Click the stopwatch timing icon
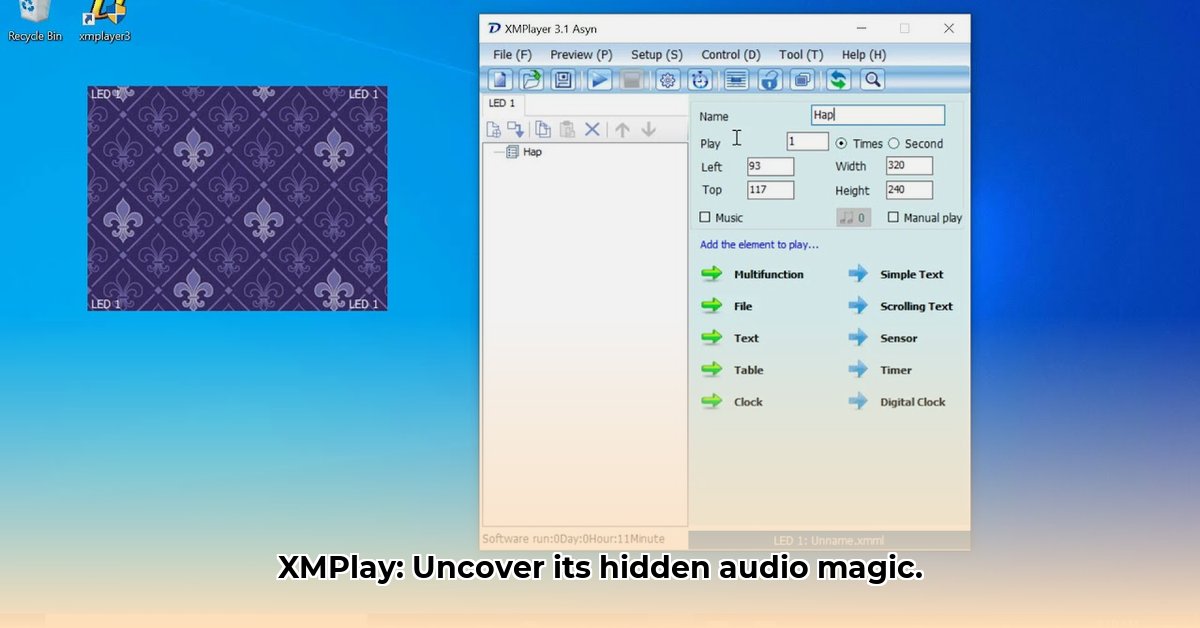 tap(700, 80)
